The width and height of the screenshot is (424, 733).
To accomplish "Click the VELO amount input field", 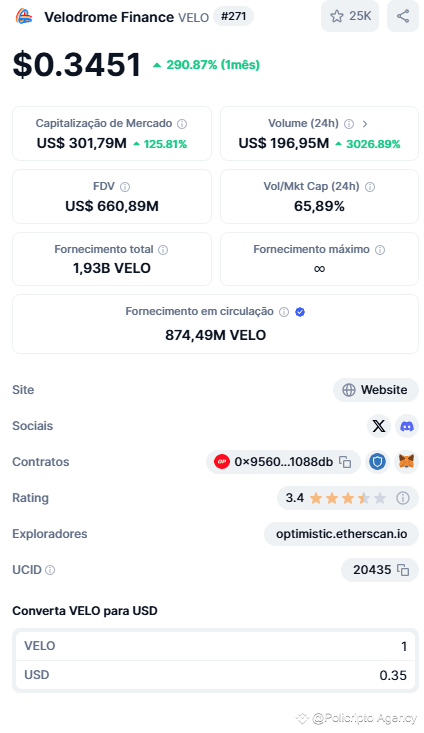I will click(216, 646).
